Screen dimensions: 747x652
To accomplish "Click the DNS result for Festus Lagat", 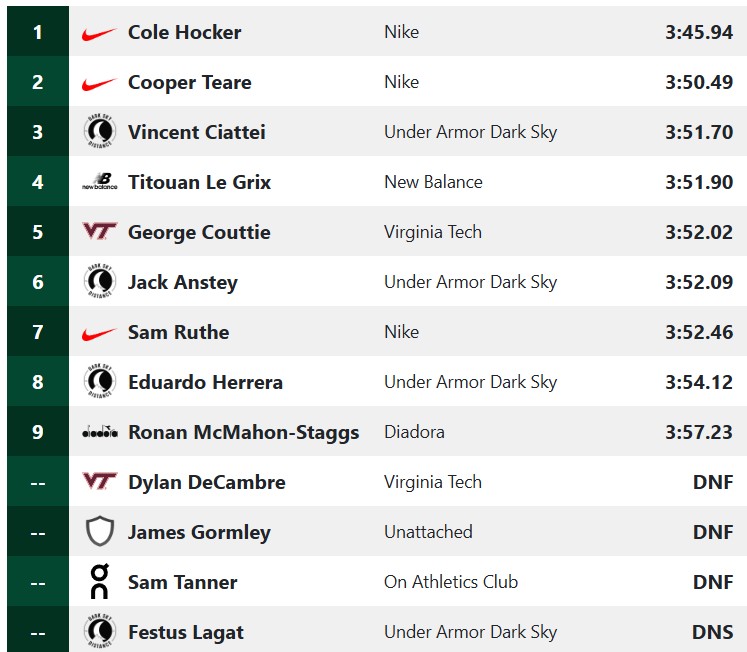I will click(x=713, y=632).
